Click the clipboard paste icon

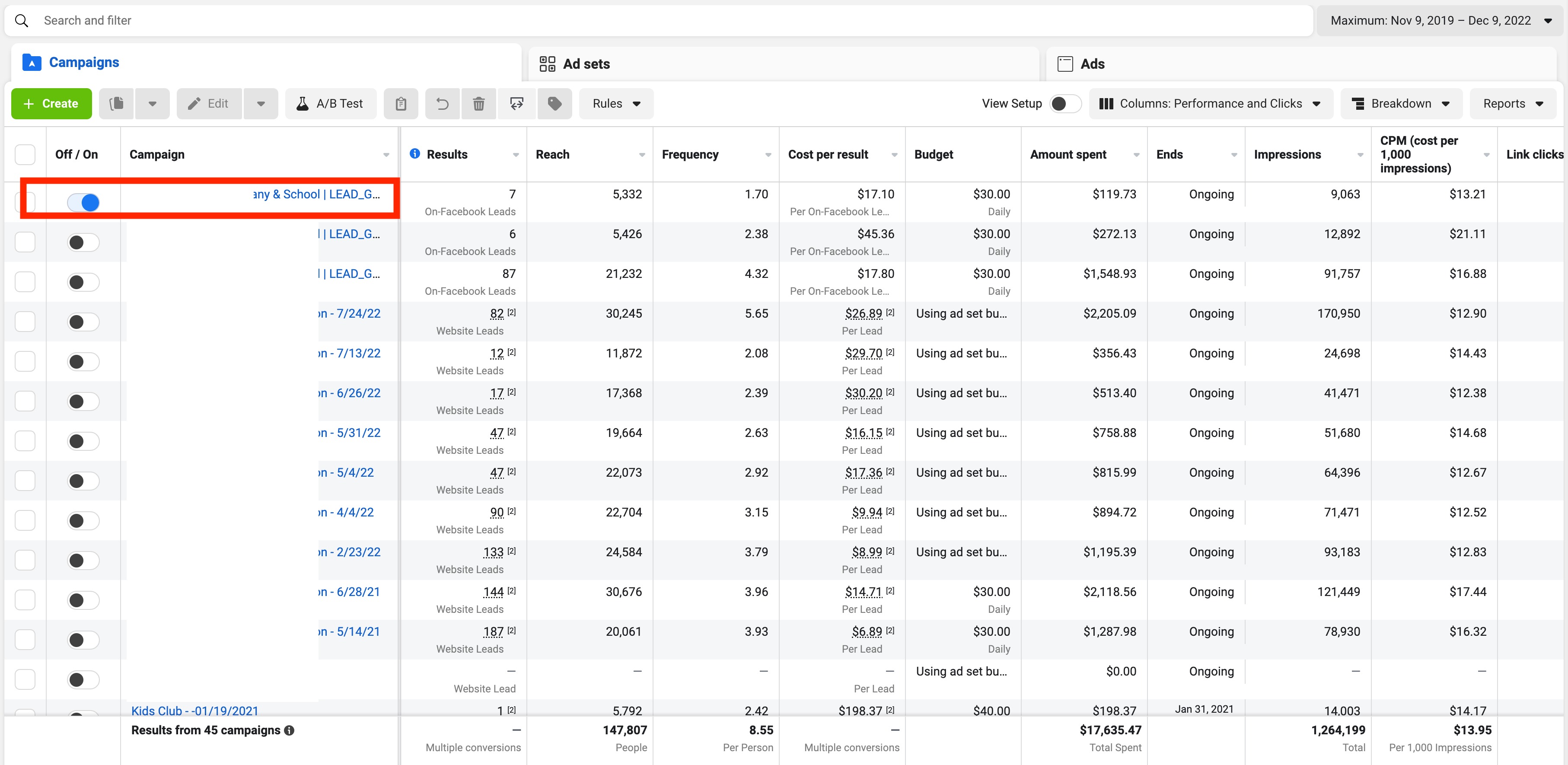pos(401,103)
